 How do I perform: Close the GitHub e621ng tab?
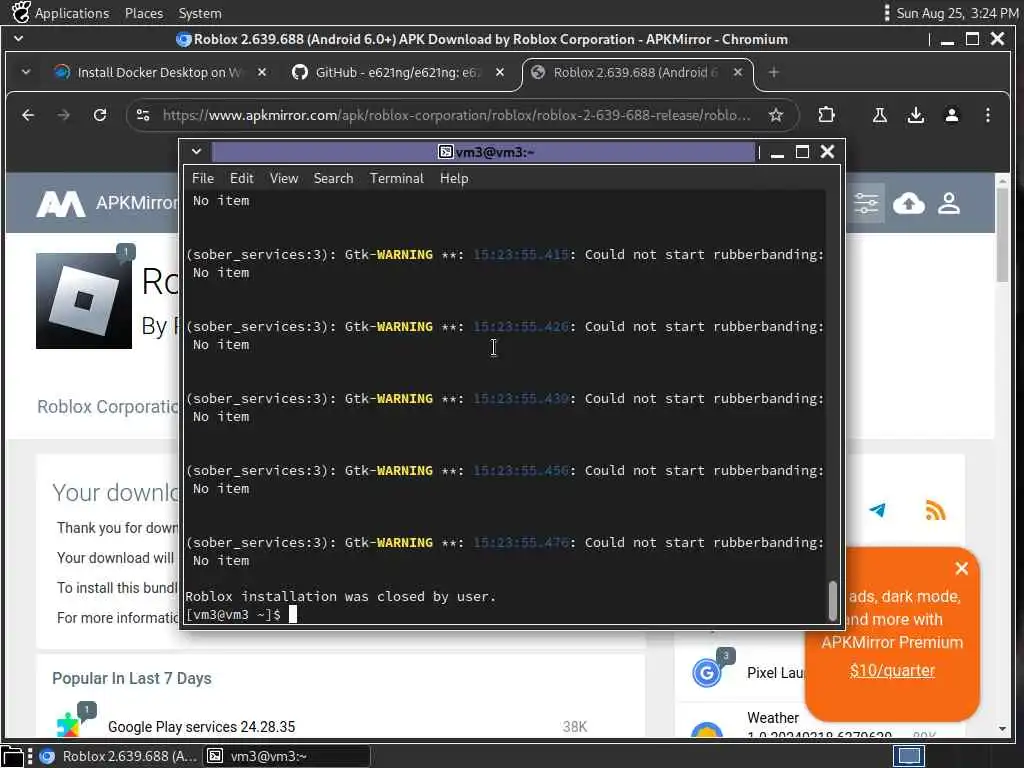pos(500,72)
